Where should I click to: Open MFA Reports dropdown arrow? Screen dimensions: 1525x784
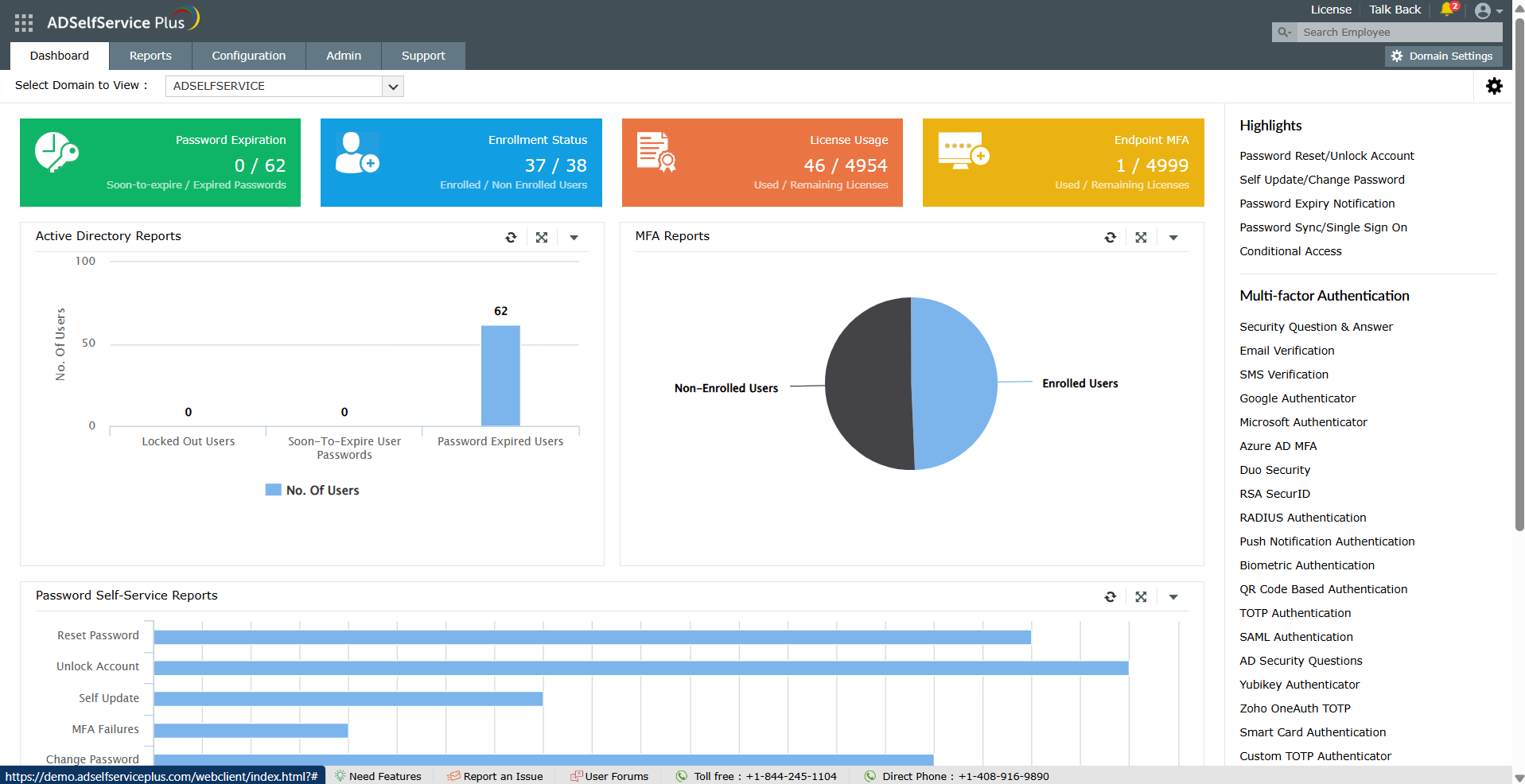click(1173, 238)
